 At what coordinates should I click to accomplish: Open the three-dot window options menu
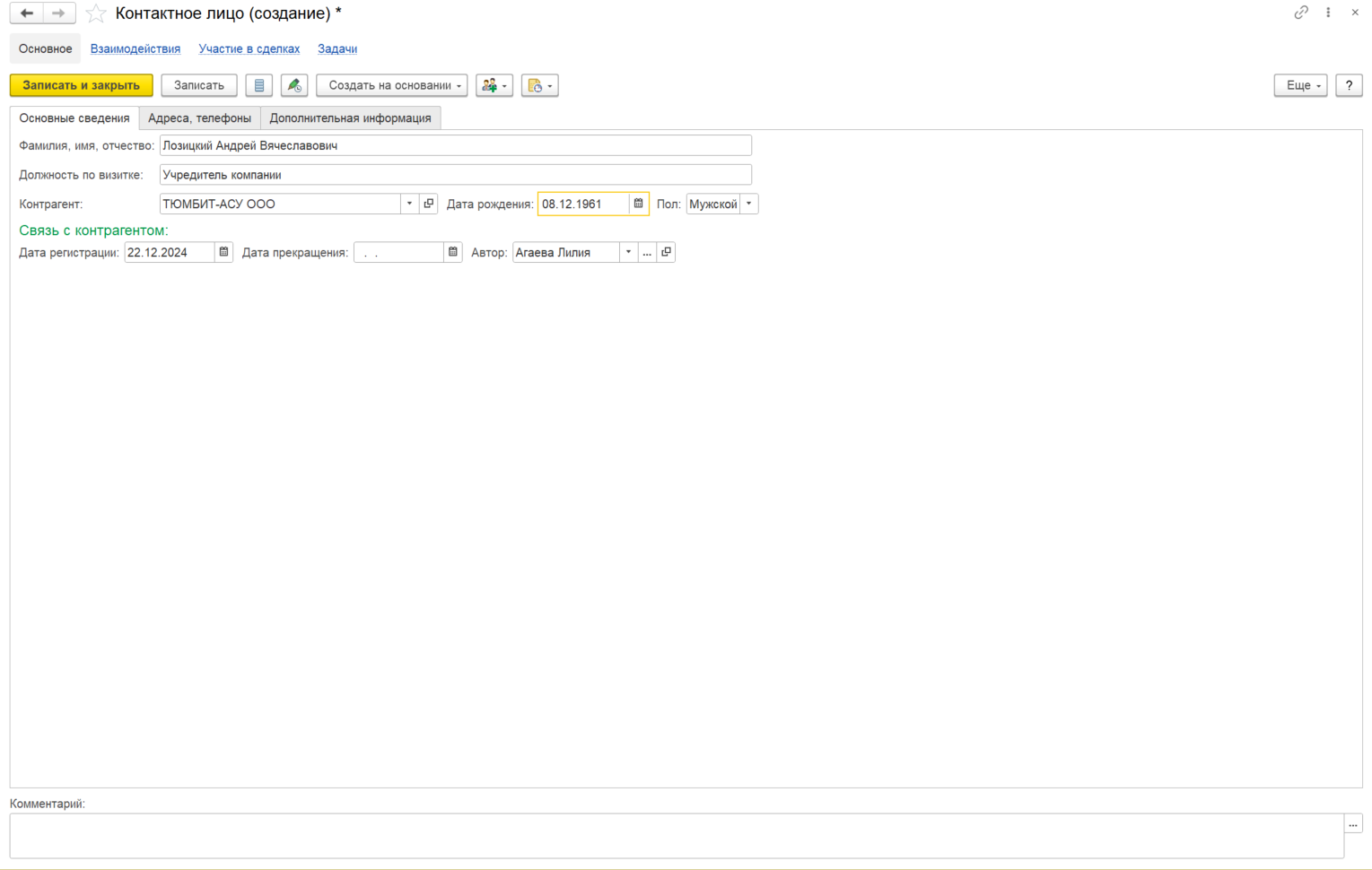pyautogui.click(x=1328, y=13)
